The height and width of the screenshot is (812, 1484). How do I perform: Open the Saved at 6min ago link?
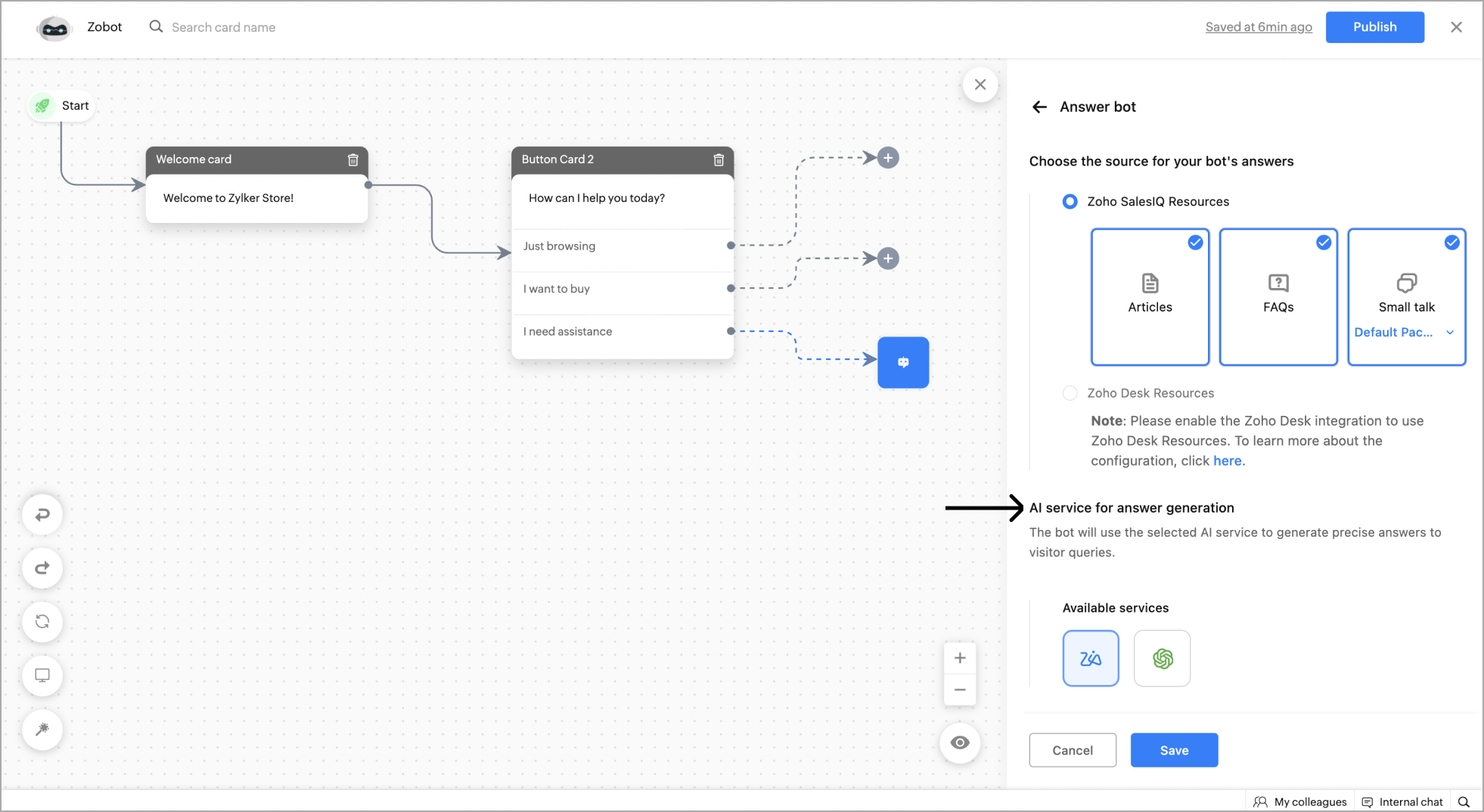tap(1259, 27)
